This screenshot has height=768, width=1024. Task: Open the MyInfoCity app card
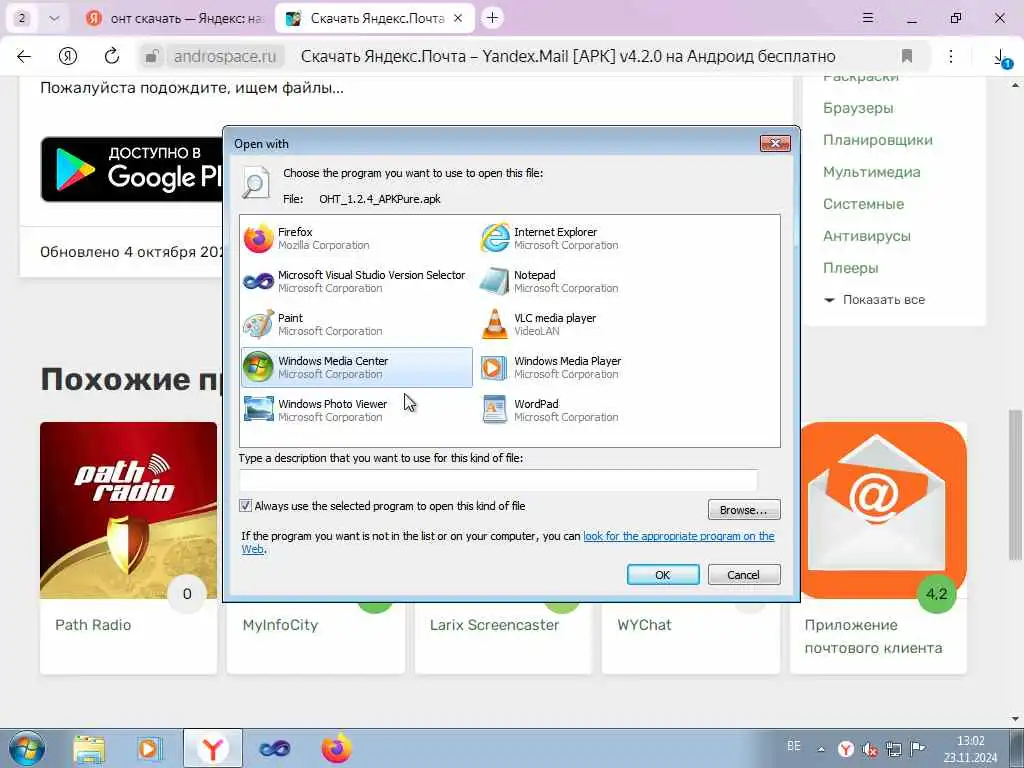point(316,637)
